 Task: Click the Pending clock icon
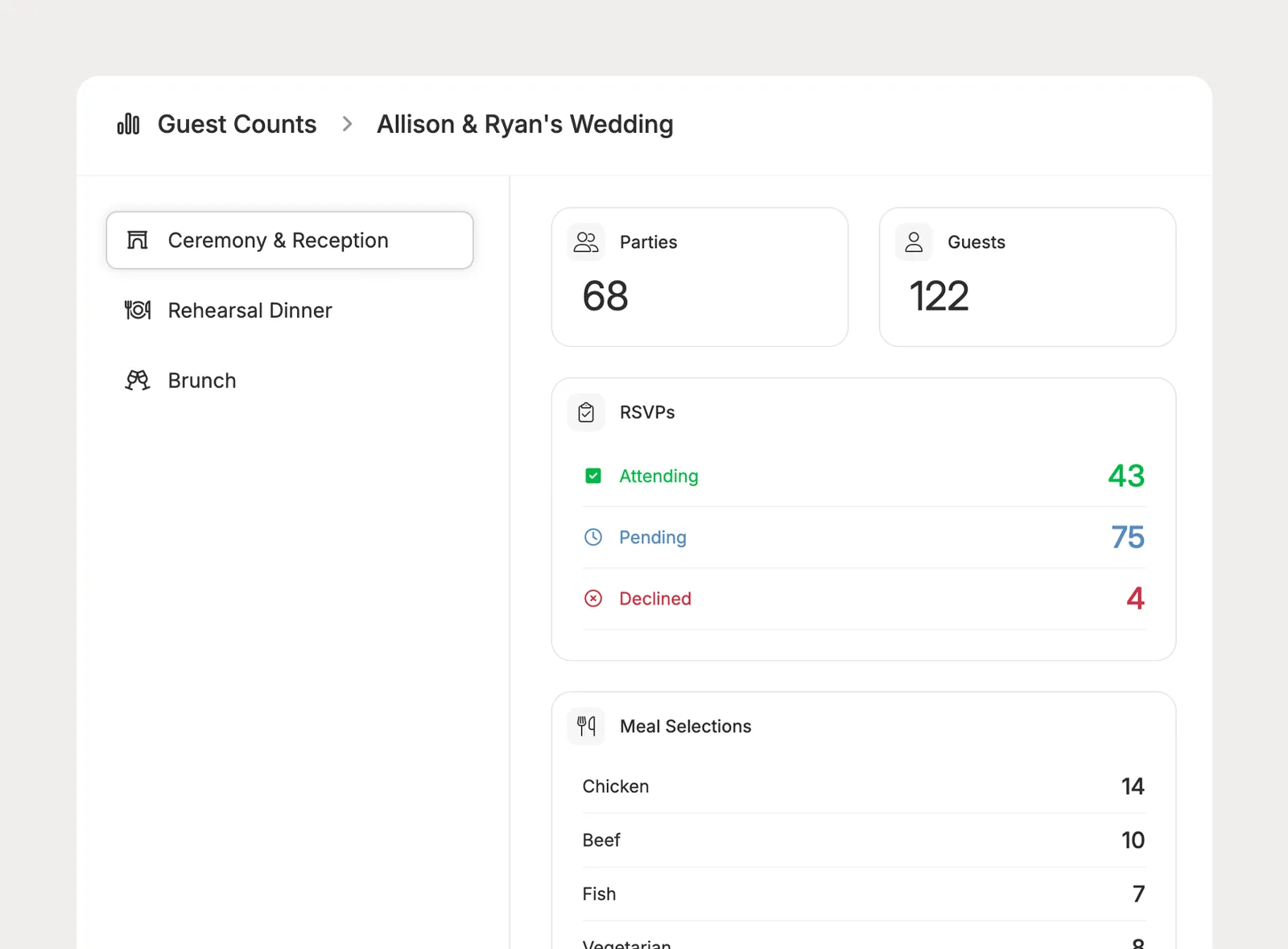593,537
